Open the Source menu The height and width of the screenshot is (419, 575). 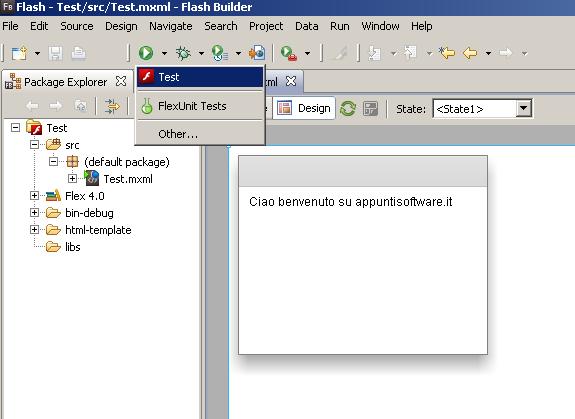click(77, 26)
